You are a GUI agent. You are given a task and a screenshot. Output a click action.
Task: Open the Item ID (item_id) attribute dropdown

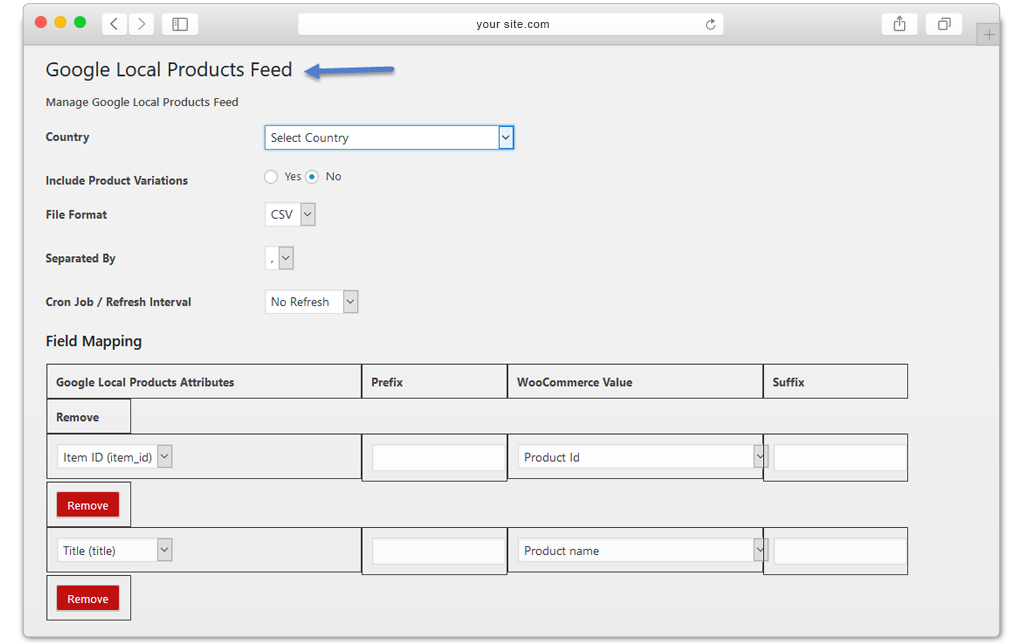click(114, 457)
